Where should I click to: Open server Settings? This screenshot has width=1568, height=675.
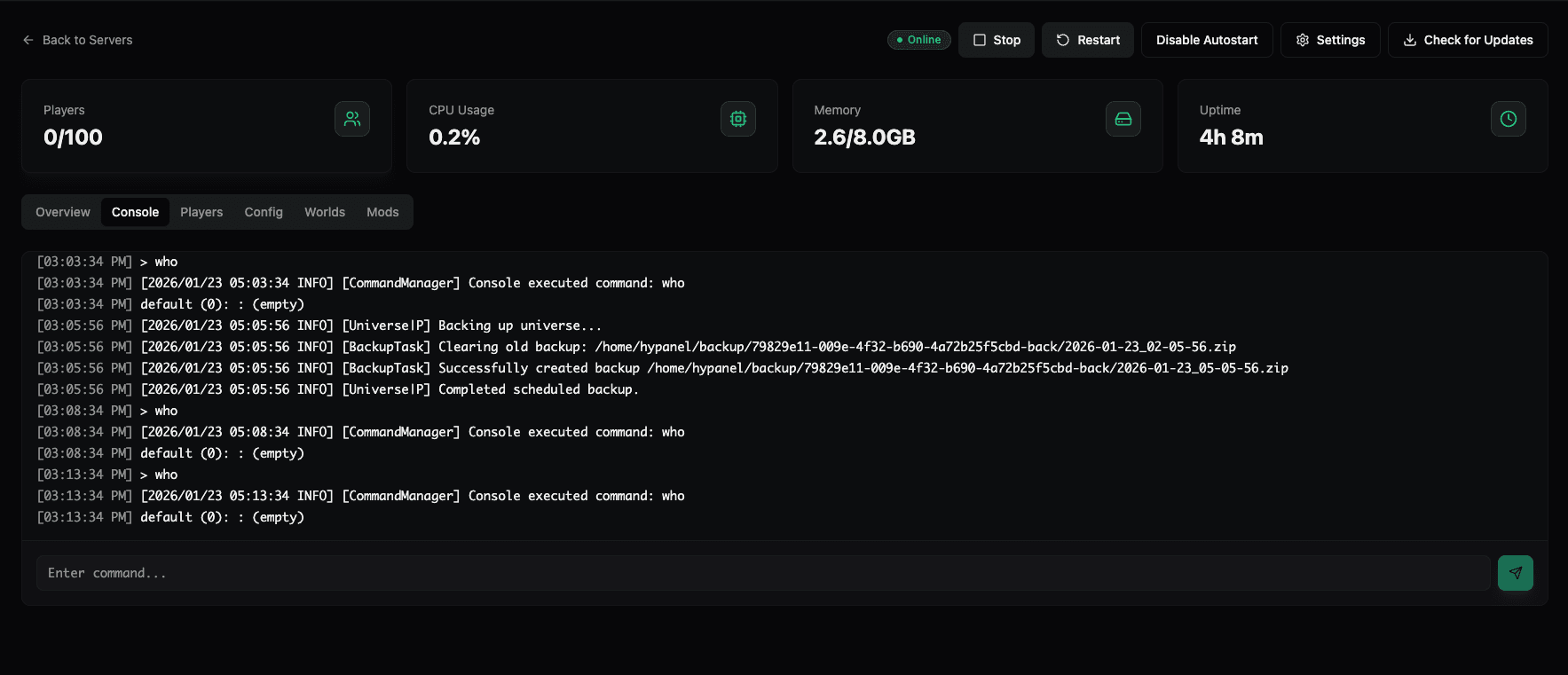click(x=1330, y=40)
